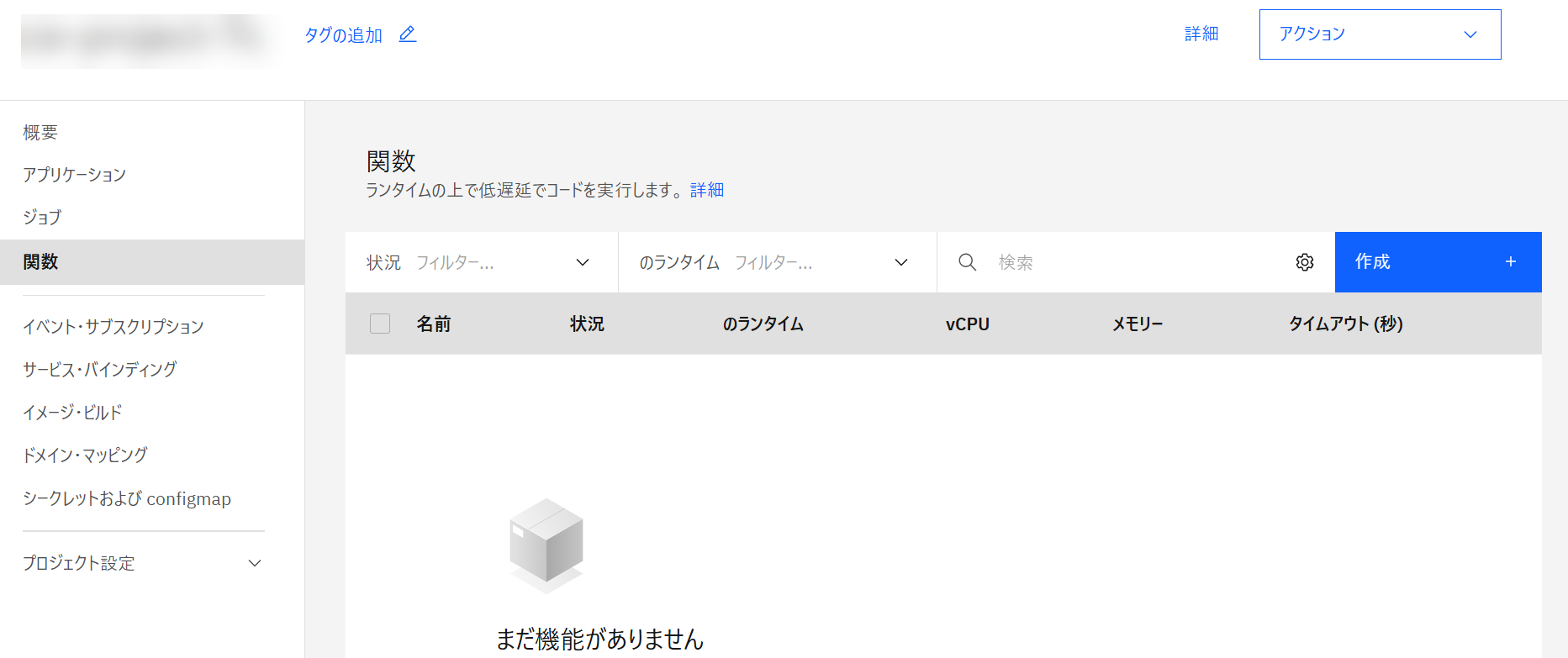This screenshot has height=658, width=1568.
Task: Navigate to サービス・バインディング
Action: pos(99,369)
